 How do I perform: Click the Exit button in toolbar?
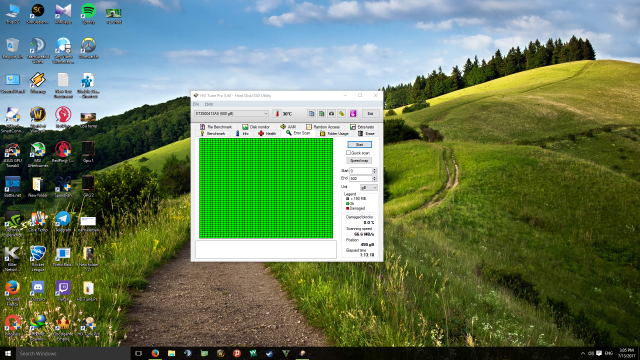[x=370, y=113]
